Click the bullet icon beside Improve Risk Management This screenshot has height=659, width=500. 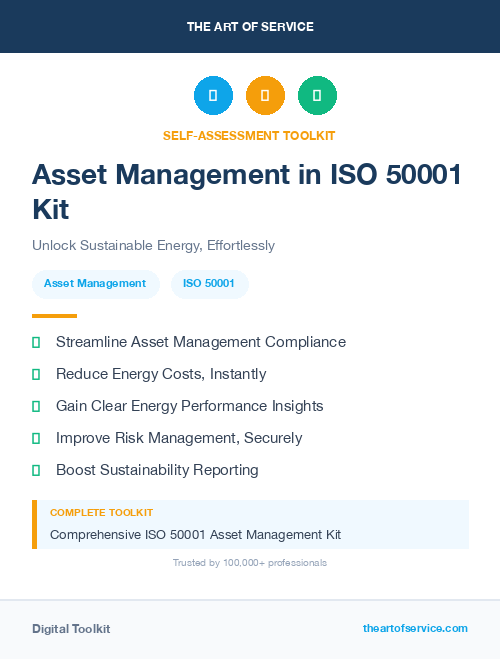coord(36,438)
